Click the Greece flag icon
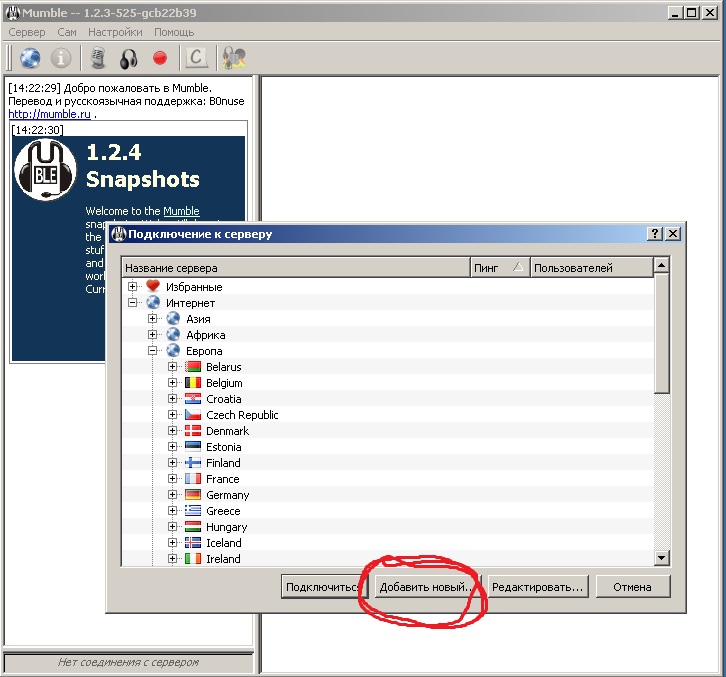 click(193, 511)
